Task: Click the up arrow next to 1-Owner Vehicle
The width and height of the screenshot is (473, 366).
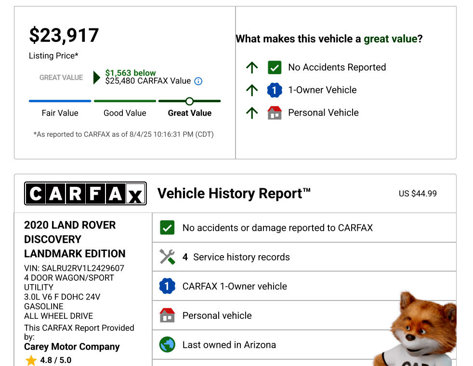Action: coord(252,90)
